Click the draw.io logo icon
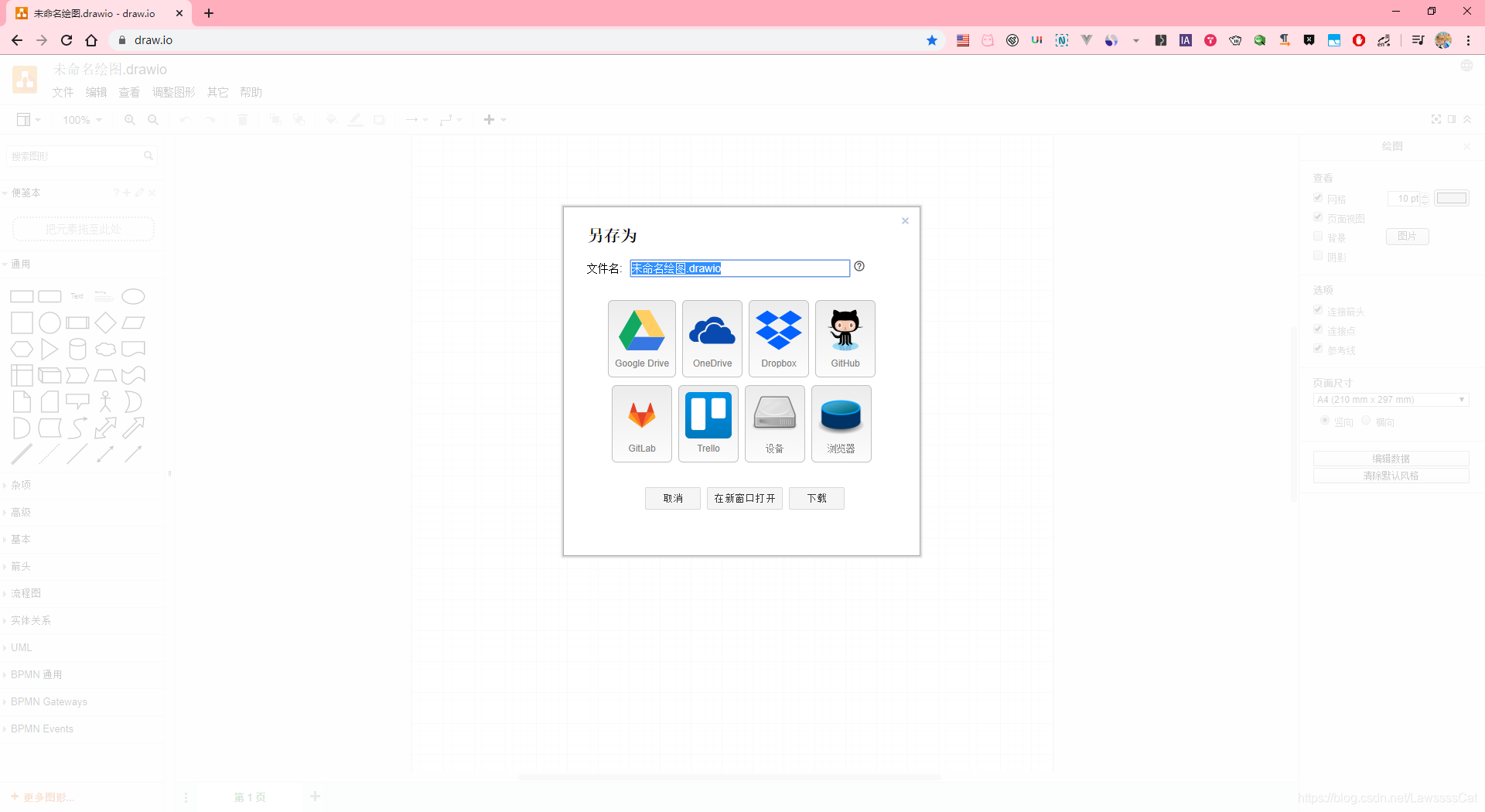Viewport: 1485px width, 812px height. pos(25,79)
